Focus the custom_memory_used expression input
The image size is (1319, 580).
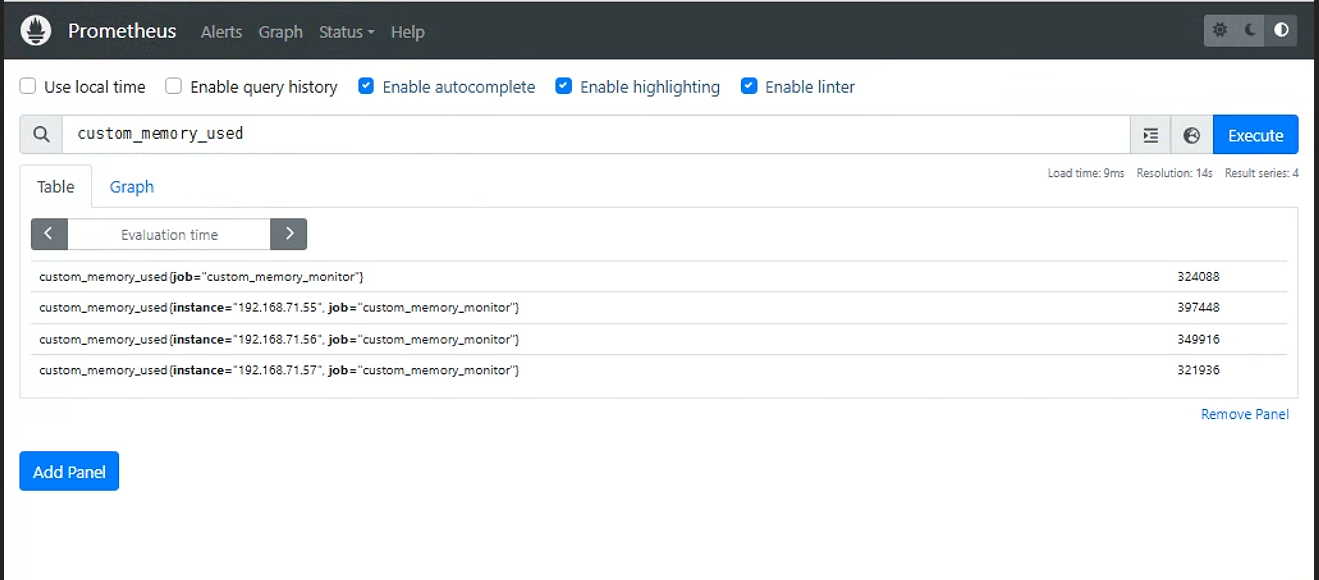596,135
